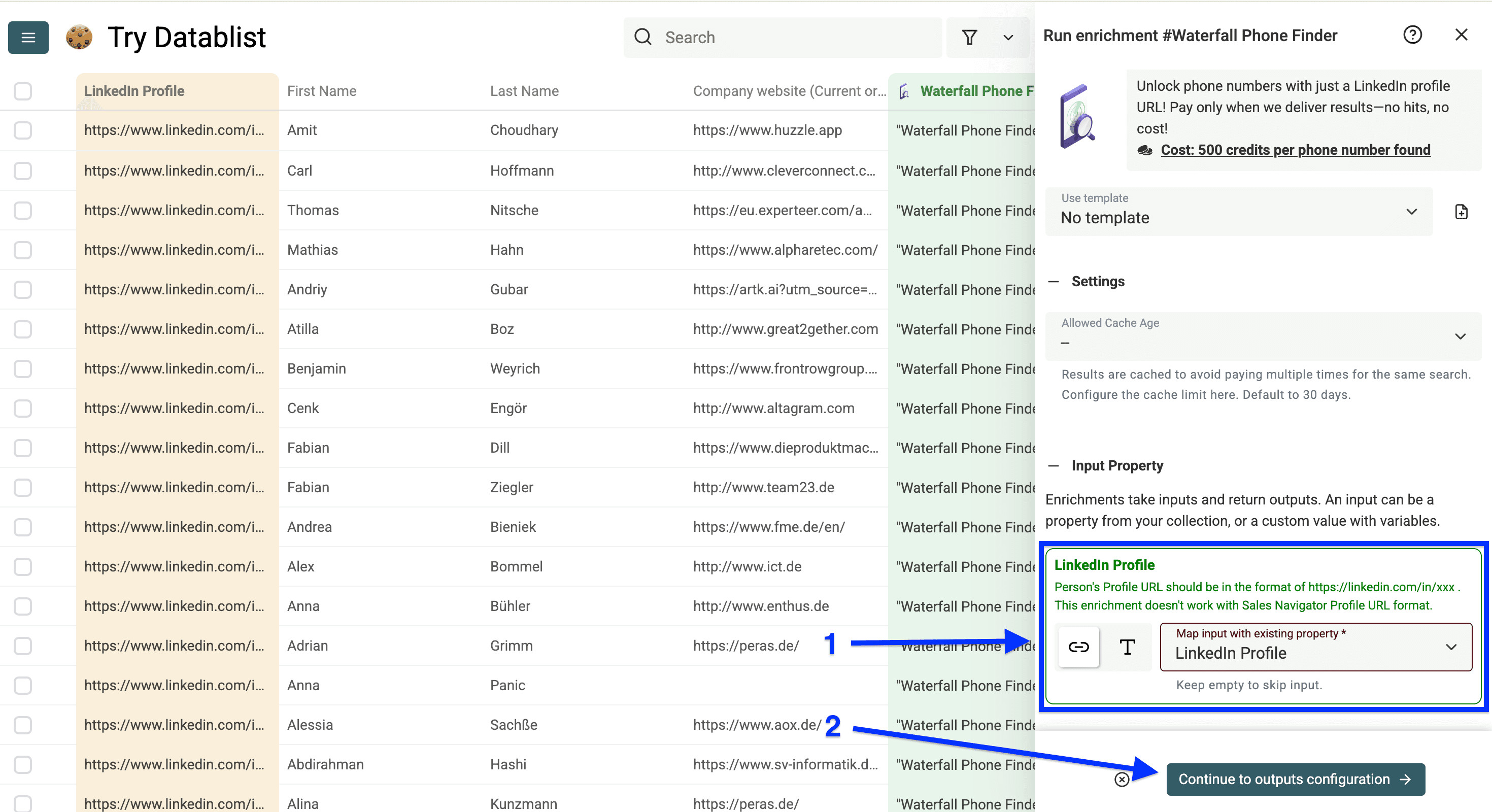Image resolution: width=1492 pixels, height=812 pixels.
Task: Expand the Allowed Cache Age dropdown
Action: (x=1460, y=336)
